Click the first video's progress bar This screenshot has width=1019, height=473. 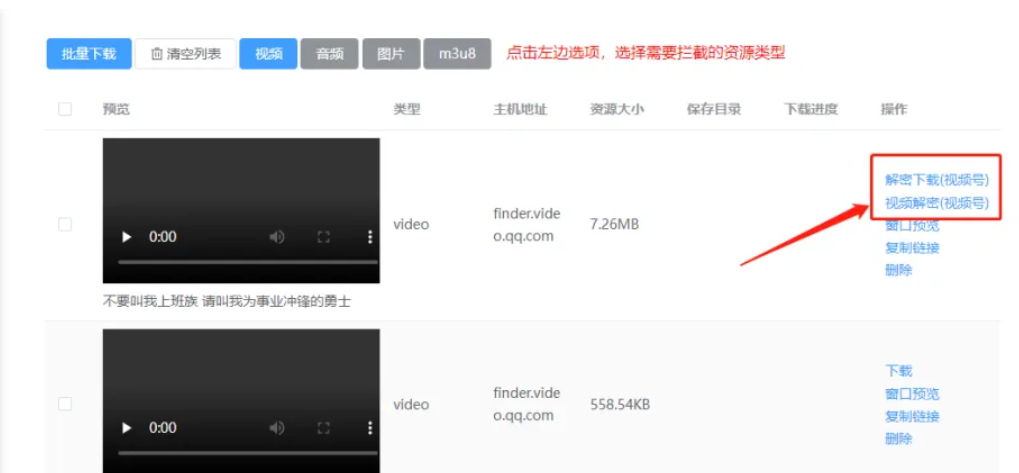pyautogui.click(x=248, y=262)
